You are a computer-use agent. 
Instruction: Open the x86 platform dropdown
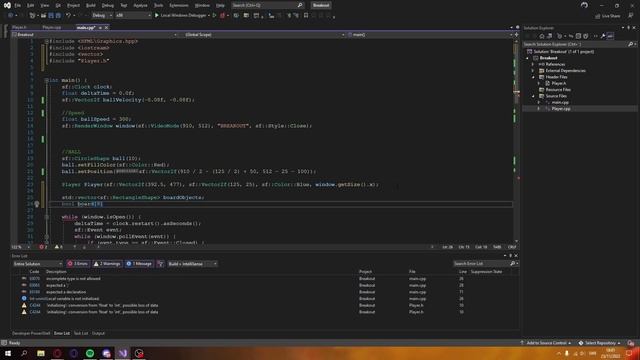(x=133, y=16)
